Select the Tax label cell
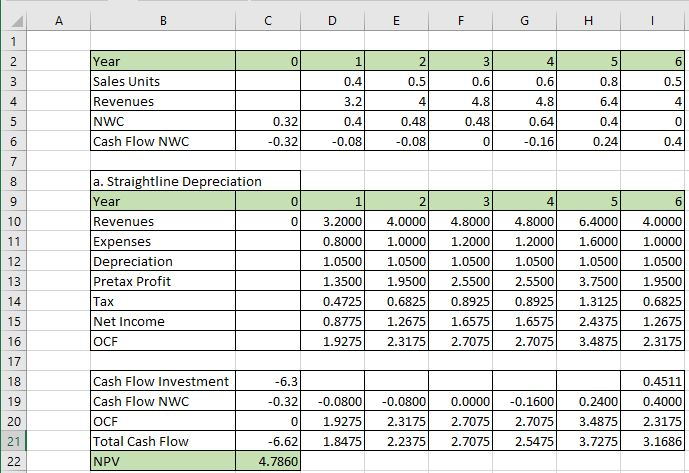Screen dimensions: 689x473 click(161, 301)
